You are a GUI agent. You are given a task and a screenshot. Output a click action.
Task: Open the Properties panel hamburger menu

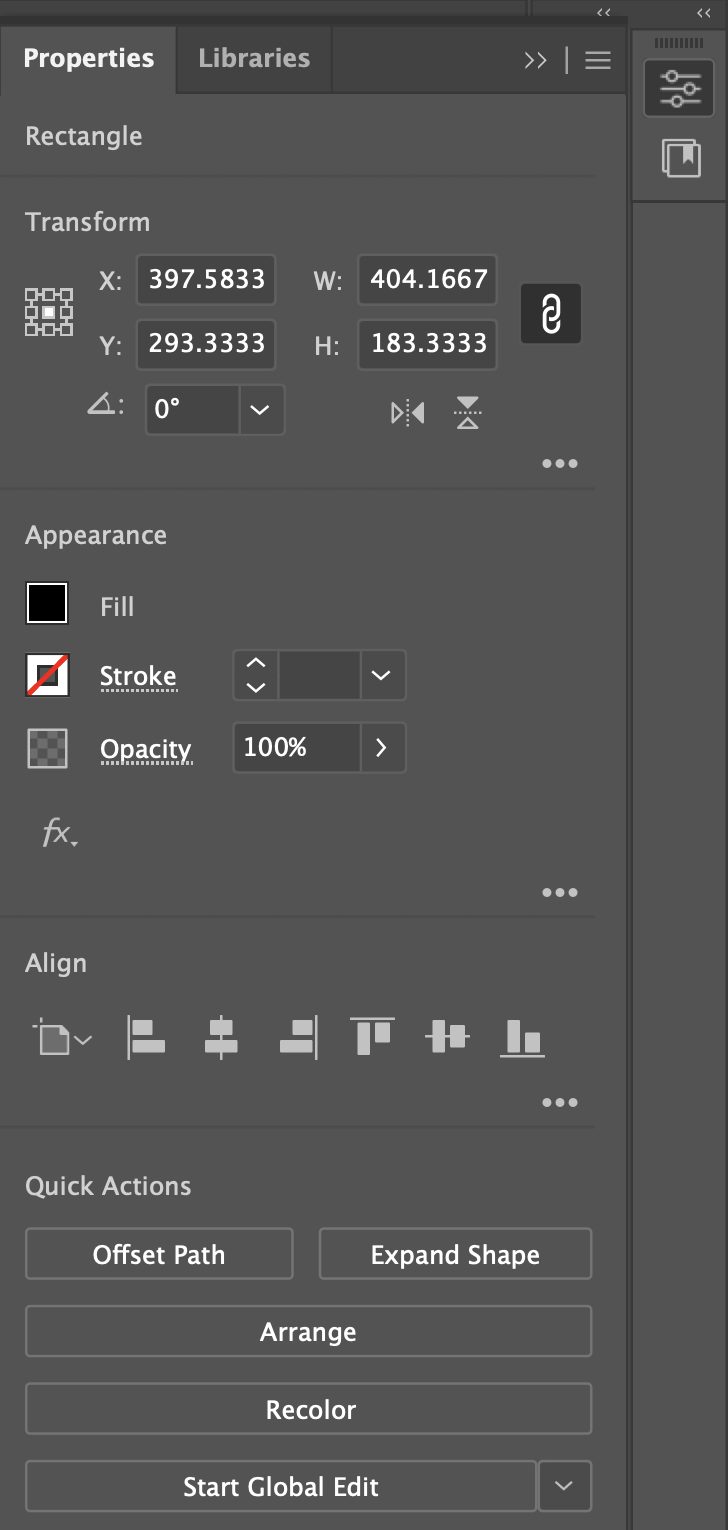(x=598, y=60)
